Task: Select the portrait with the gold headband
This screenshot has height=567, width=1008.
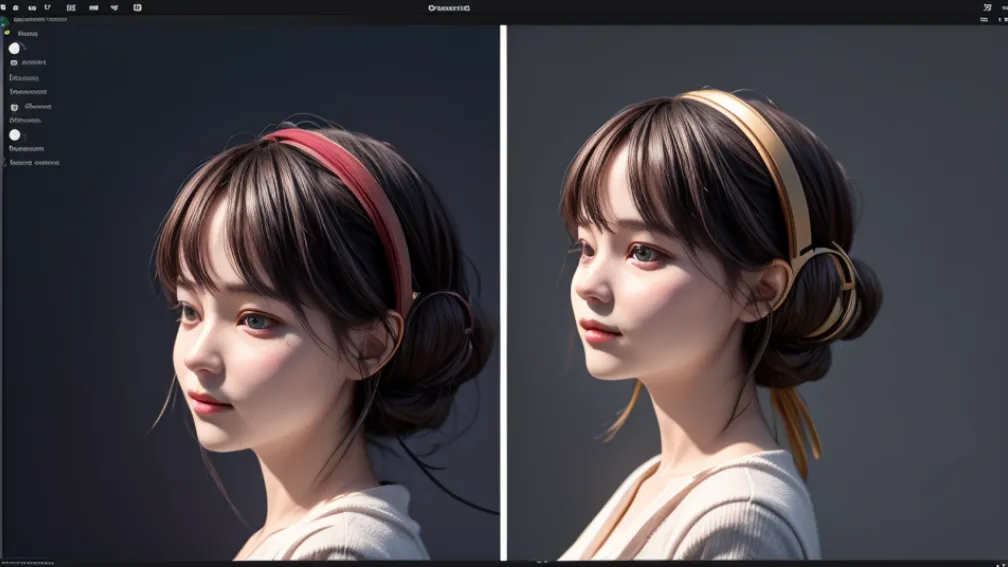Action: pyautogui.click(x=757, y=293)
